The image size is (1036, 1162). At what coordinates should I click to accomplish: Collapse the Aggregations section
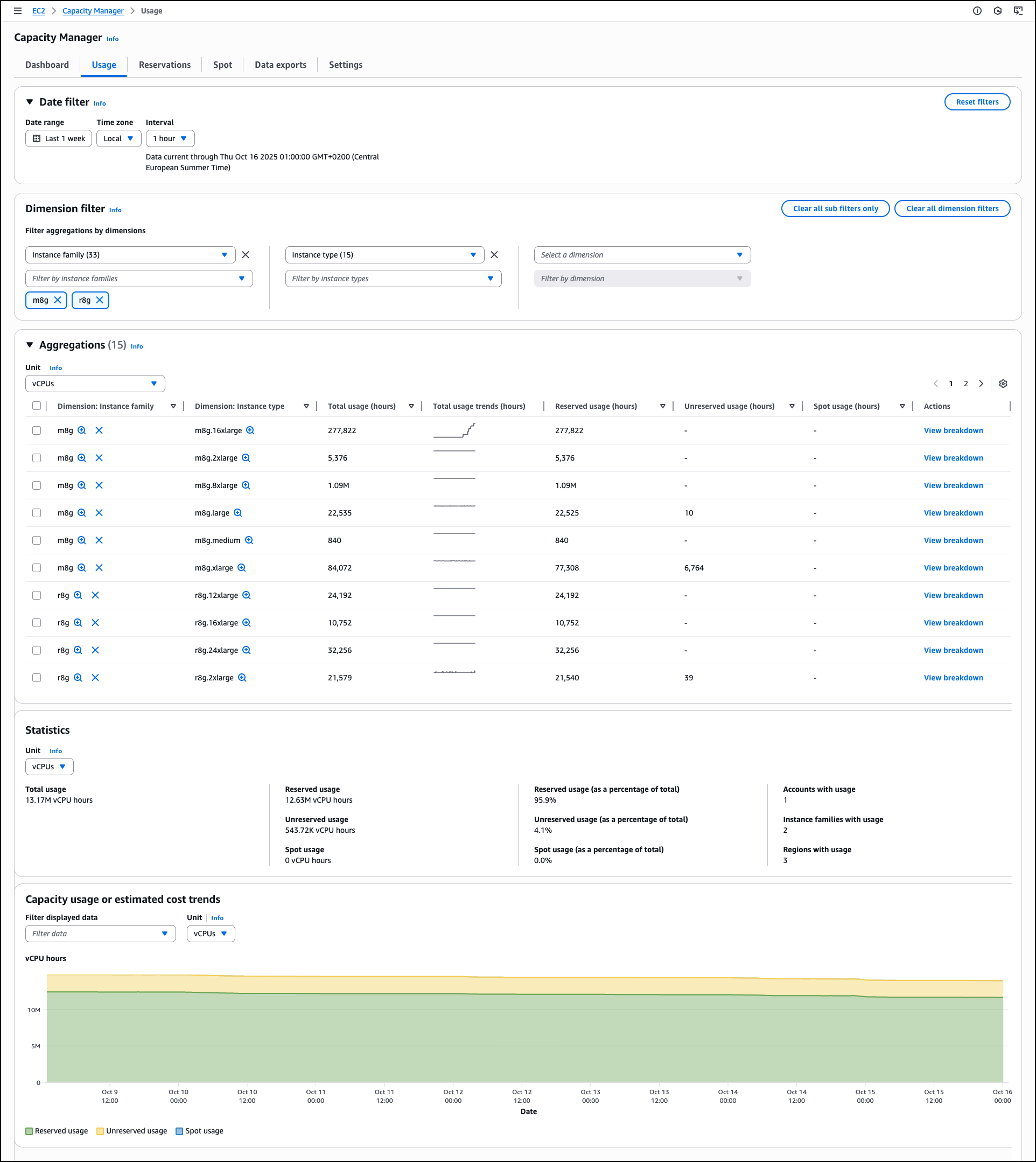30,345
